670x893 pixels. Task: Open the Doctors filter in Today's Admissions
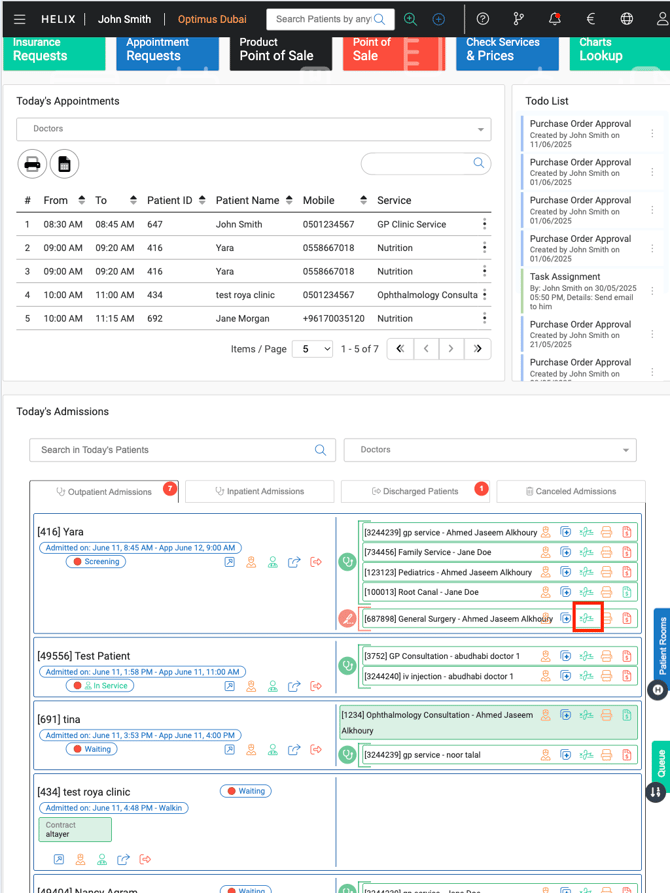pyautogui.click(x=489, y=450)
